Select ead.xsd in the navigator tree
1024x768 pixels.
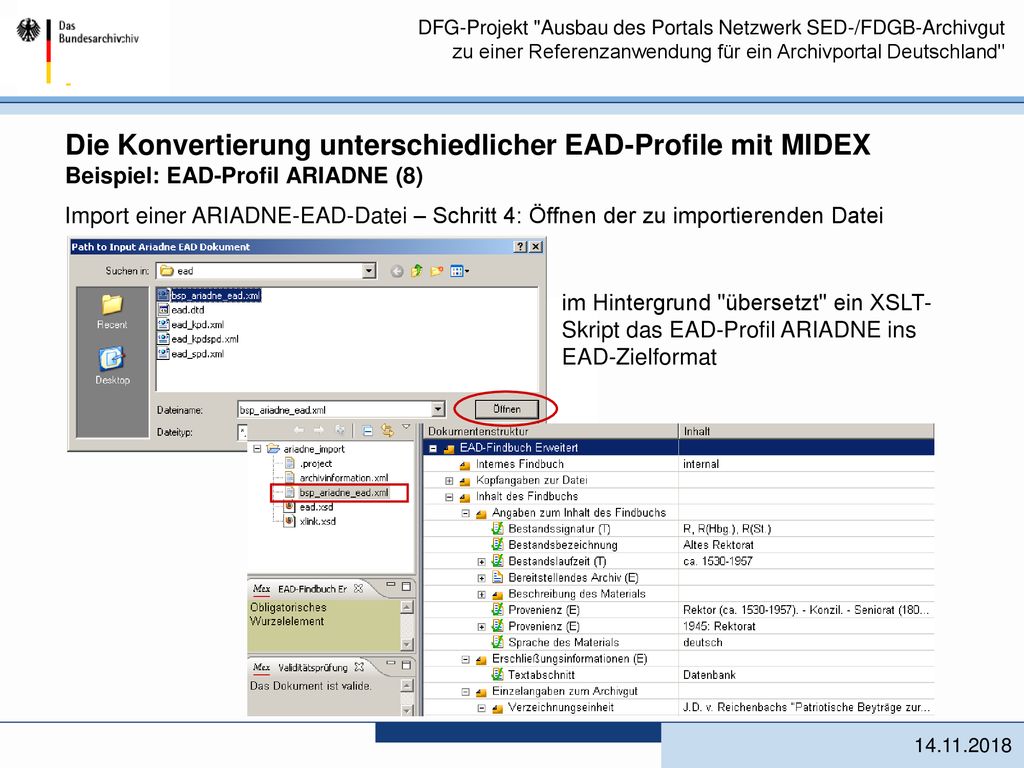coord(308,507)
